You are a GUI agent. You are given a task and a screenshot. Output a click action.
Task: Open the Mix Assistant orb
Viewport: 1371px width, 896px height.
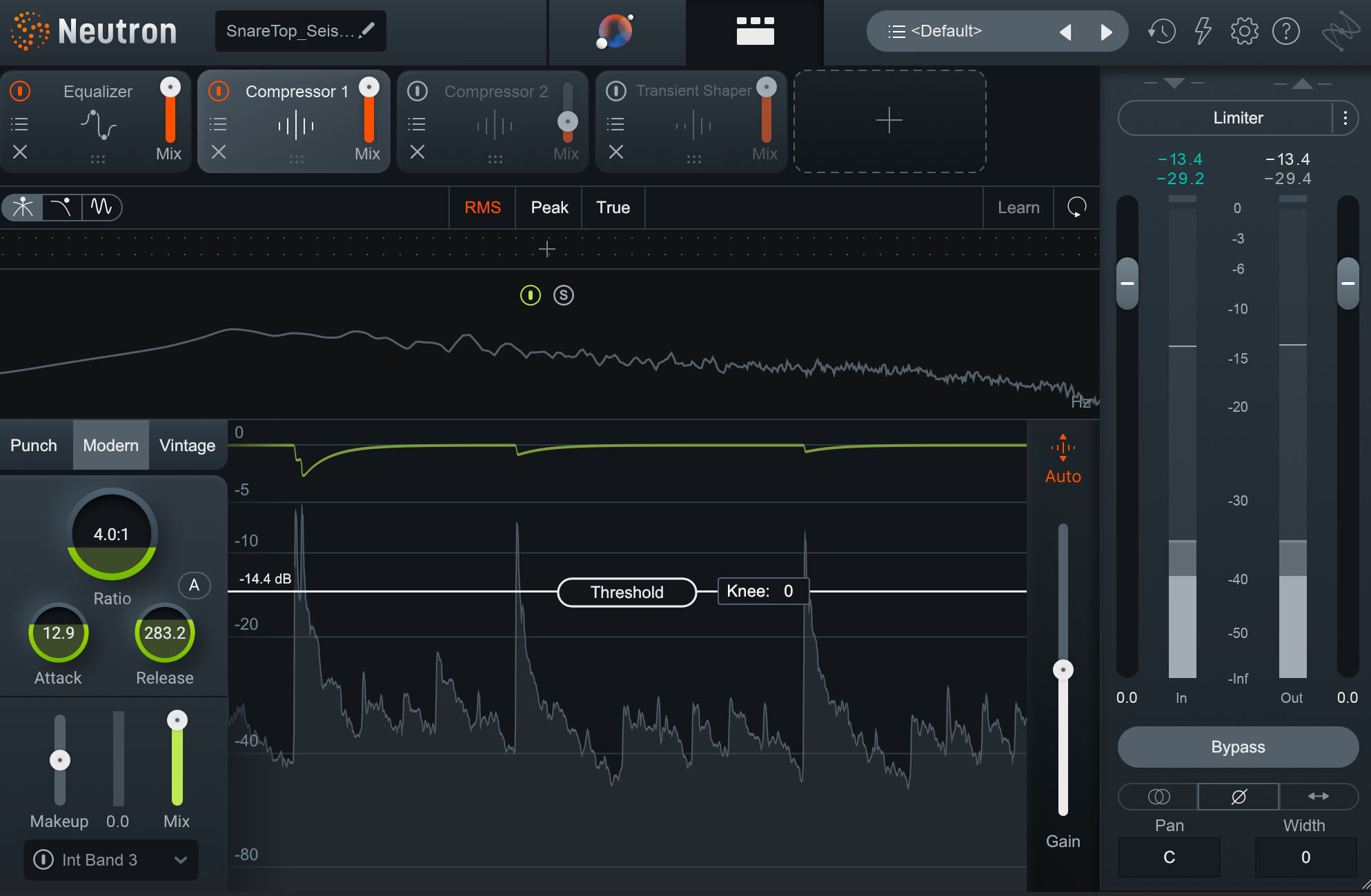615,32
